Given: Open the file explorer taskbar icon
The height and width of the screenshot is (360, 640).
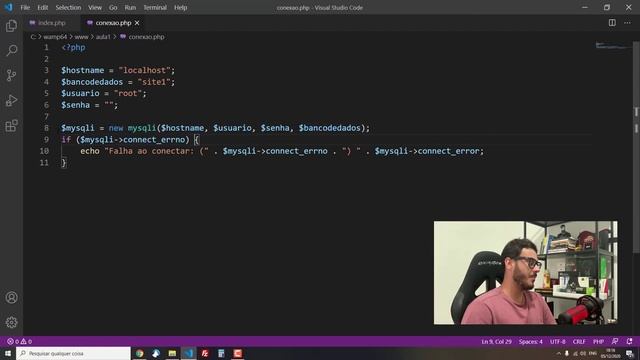Looking at the screenshot, I should 172,353.
